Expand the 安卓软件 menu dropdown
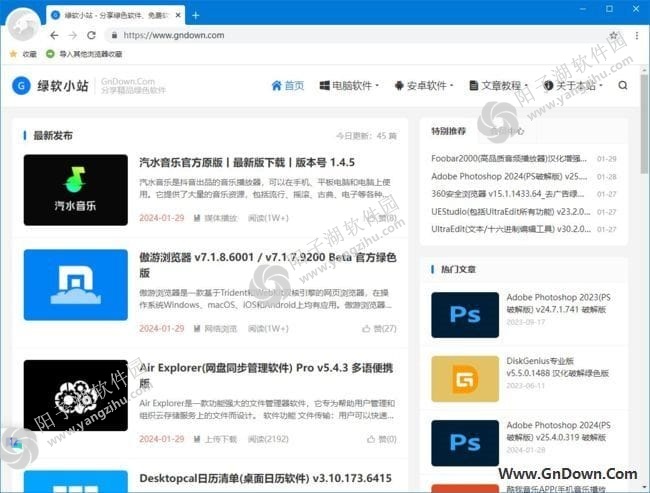This screenshot has width=650, height=493. tap(424, 85)
